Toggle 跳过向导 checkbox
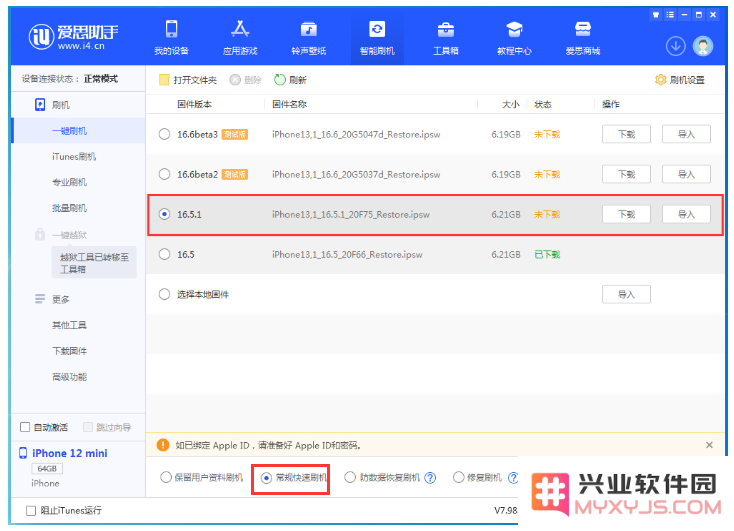Viewport: 734px width, 531px height. pos(88,427)
